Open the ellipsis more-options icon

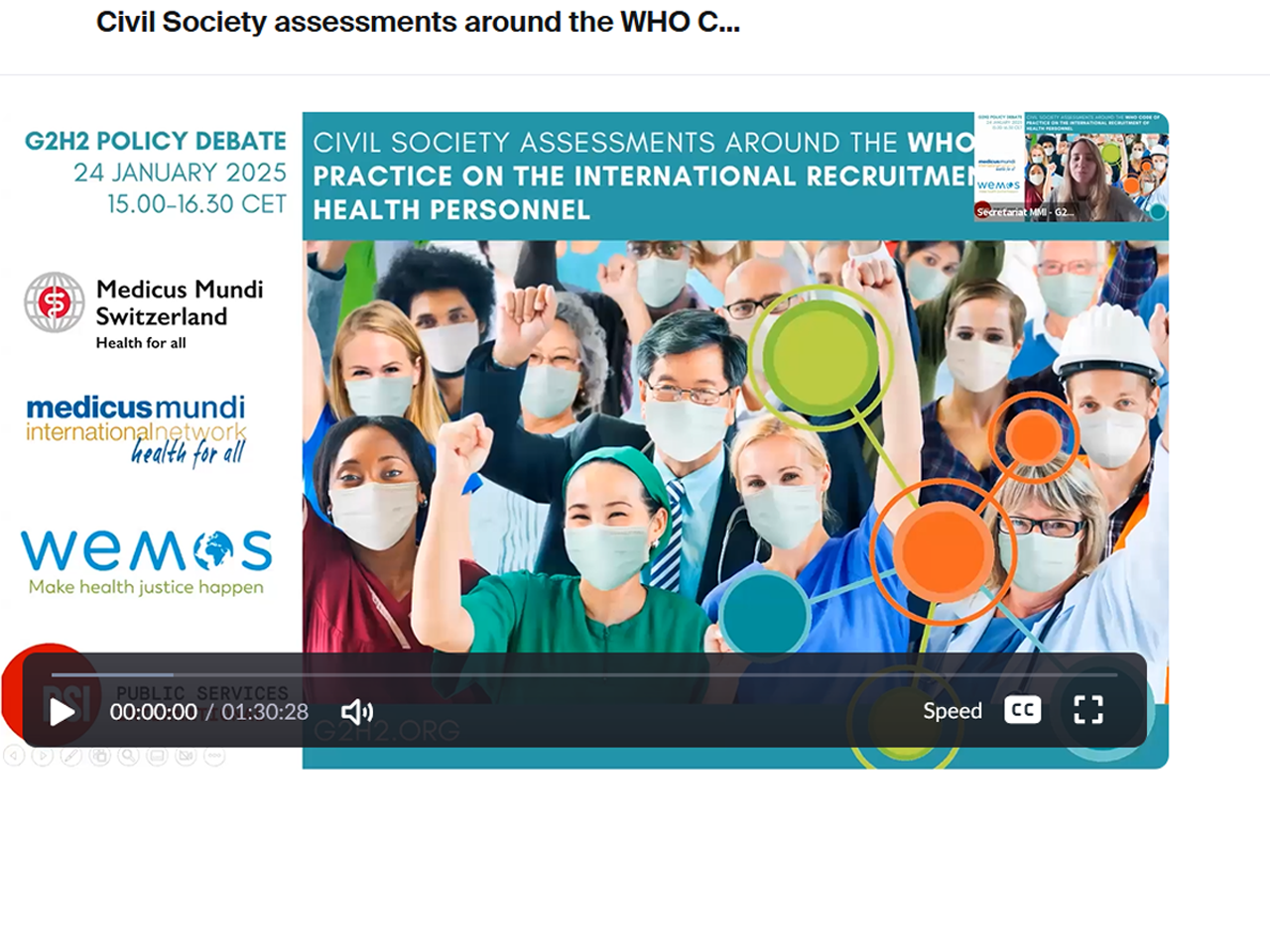215,756
